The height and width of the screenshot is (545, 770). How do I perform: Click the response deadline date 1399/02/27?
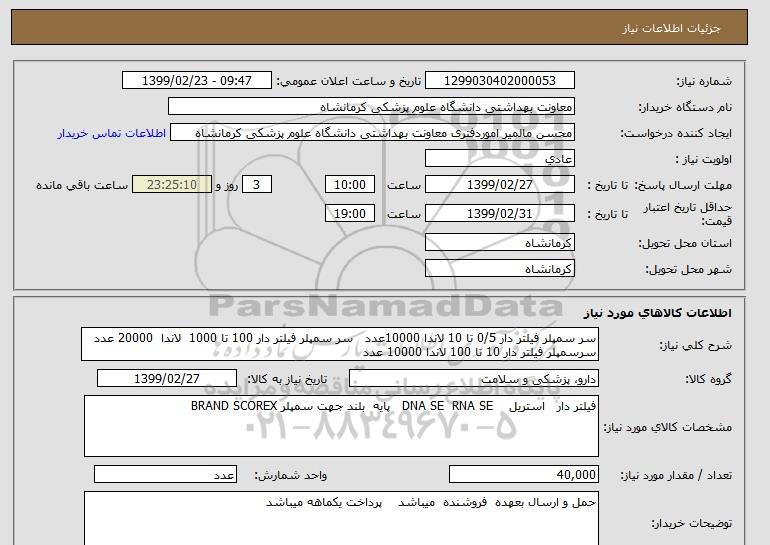tap(499, 185)
